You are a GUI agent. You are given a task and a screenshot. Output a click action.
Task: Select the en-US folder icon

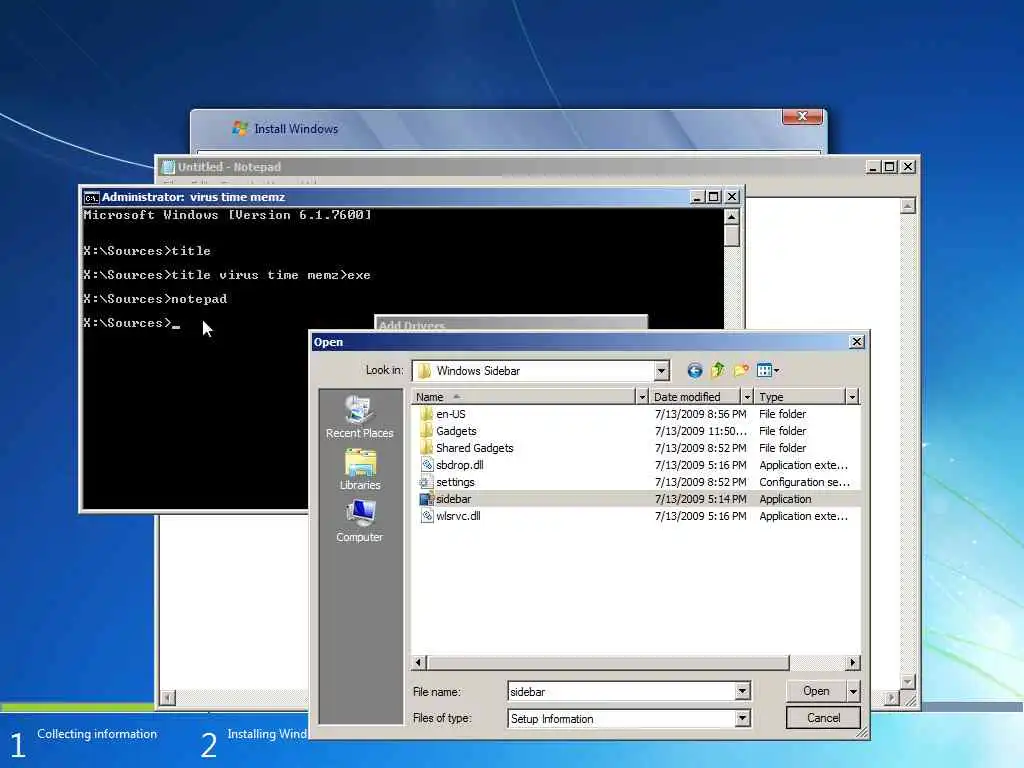pos(426,414)
